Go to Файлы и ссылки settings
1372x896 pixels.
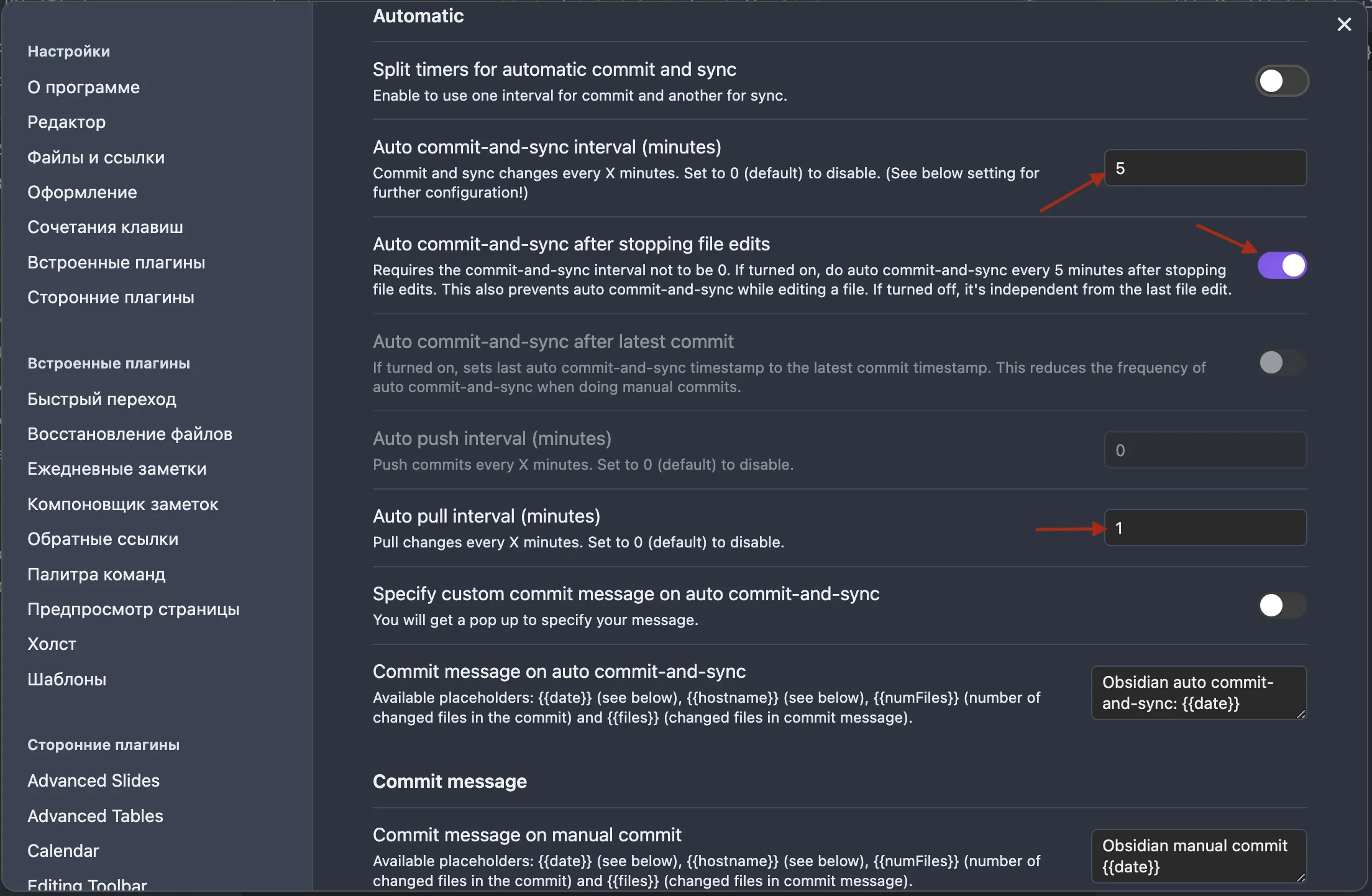[96, 157]
